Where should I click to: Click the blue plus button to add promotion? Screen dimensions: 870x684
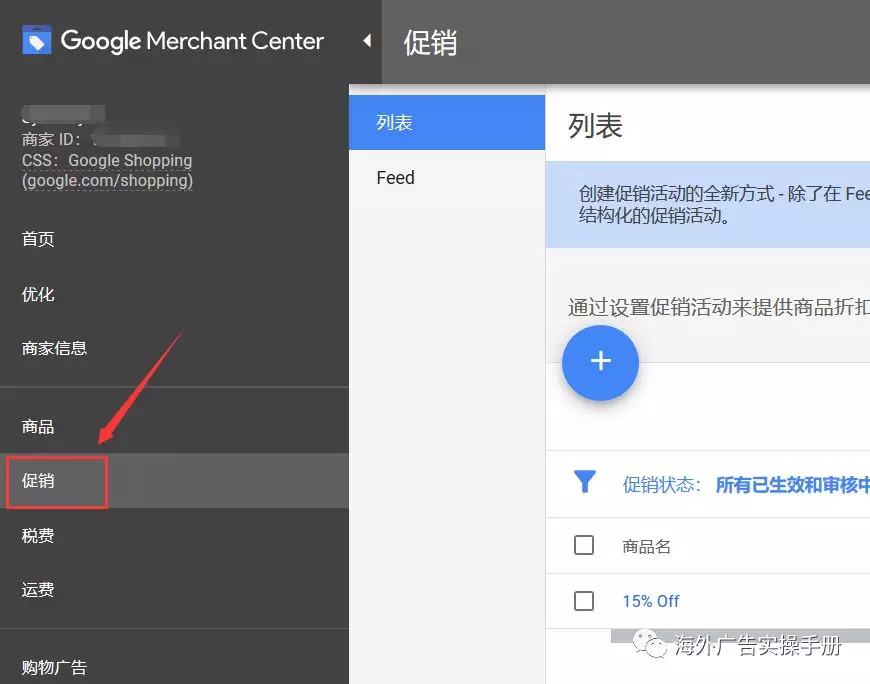pos(600,362)
